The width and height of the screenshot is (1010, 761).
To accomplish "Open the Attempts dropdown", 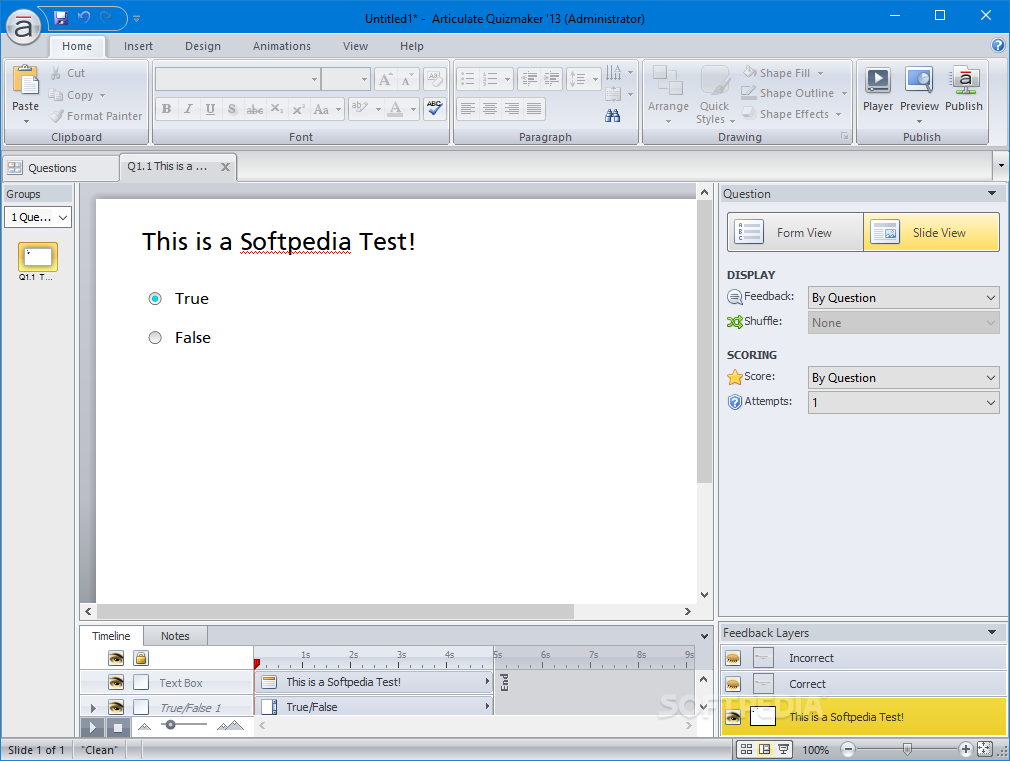I will pyautogui.click(x=903, y=403).
